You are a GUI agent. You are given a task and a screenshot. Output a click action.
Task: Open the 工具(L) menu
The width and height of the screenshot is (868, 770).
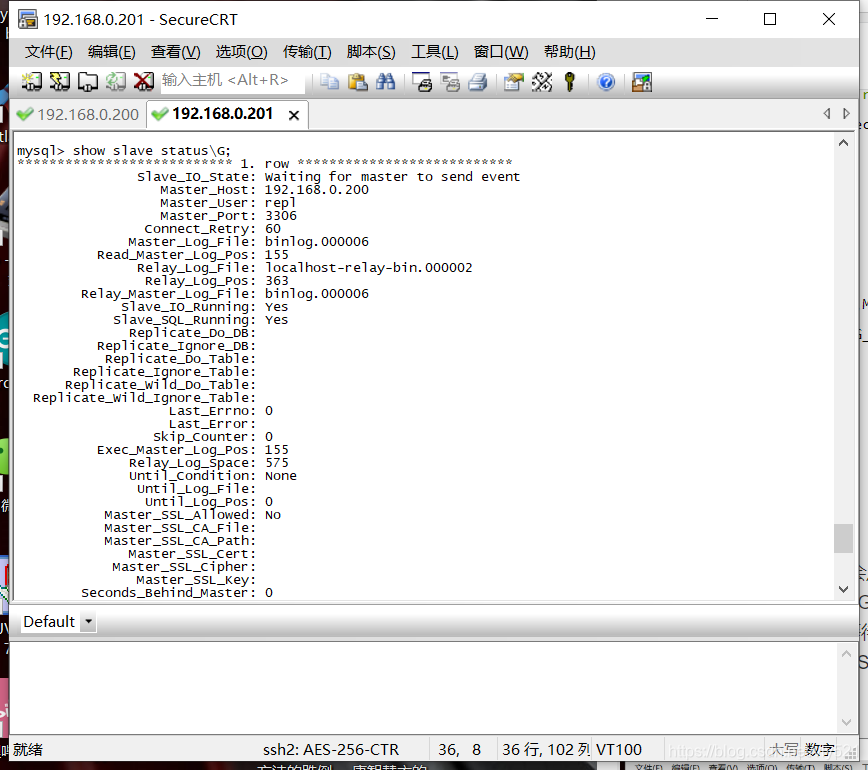(435, 52)
